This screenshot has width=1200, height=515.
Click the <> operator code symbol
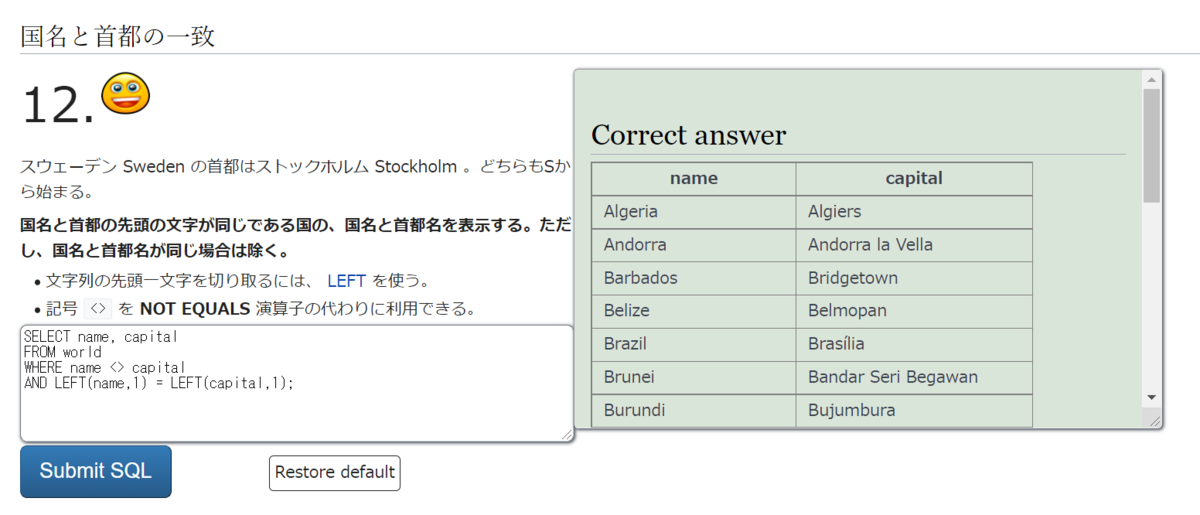[x=97, y=308]
